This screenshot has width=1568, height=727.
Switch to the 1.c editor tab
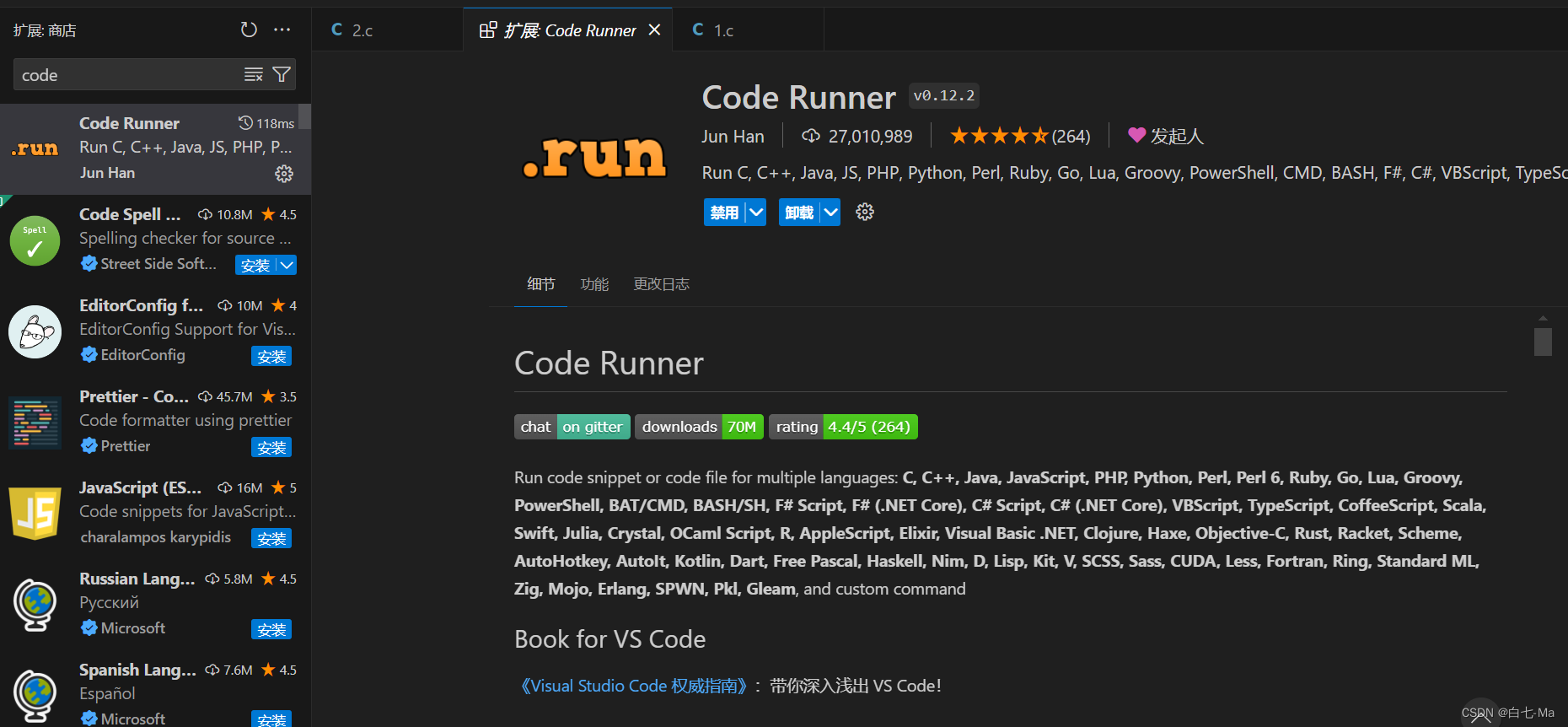[748, 30]
